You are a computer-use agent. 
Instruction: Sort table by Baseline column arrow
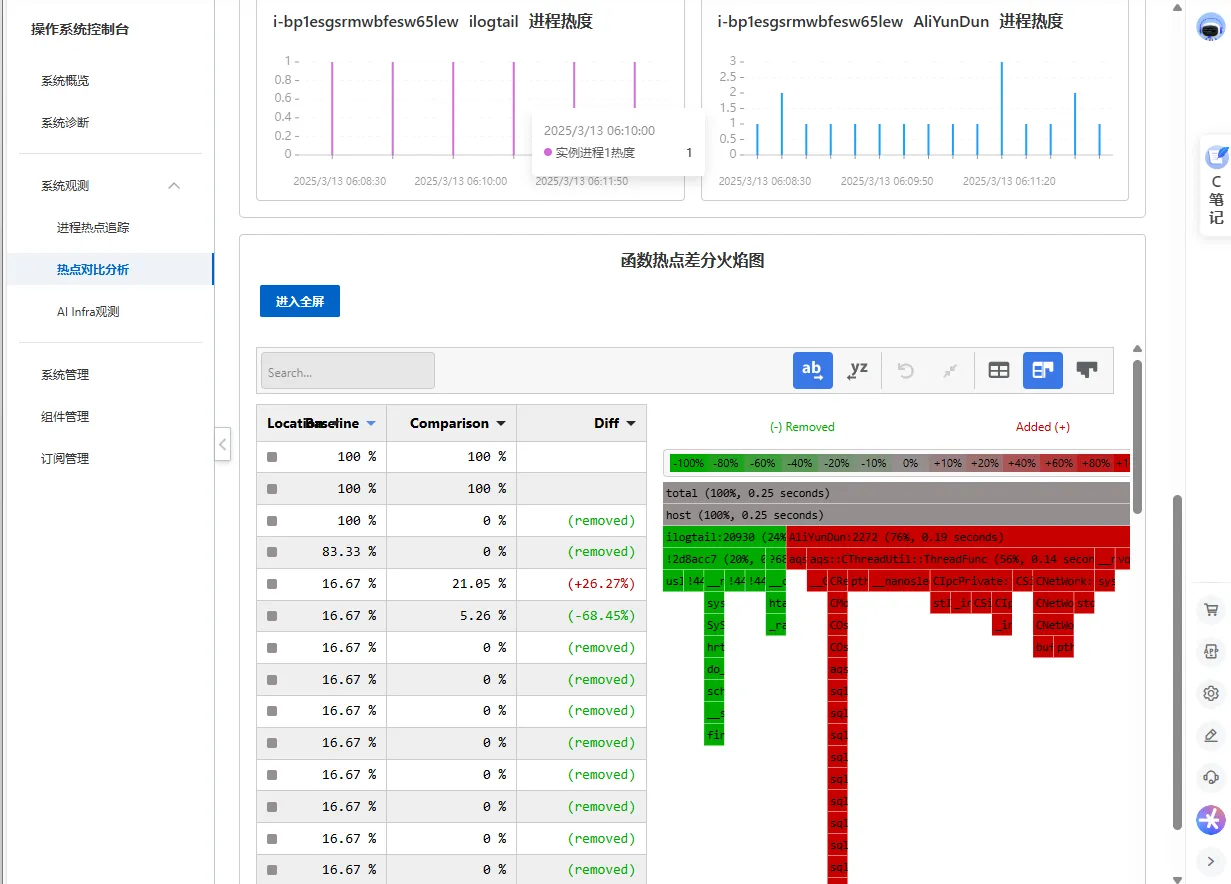pos(371,424)
